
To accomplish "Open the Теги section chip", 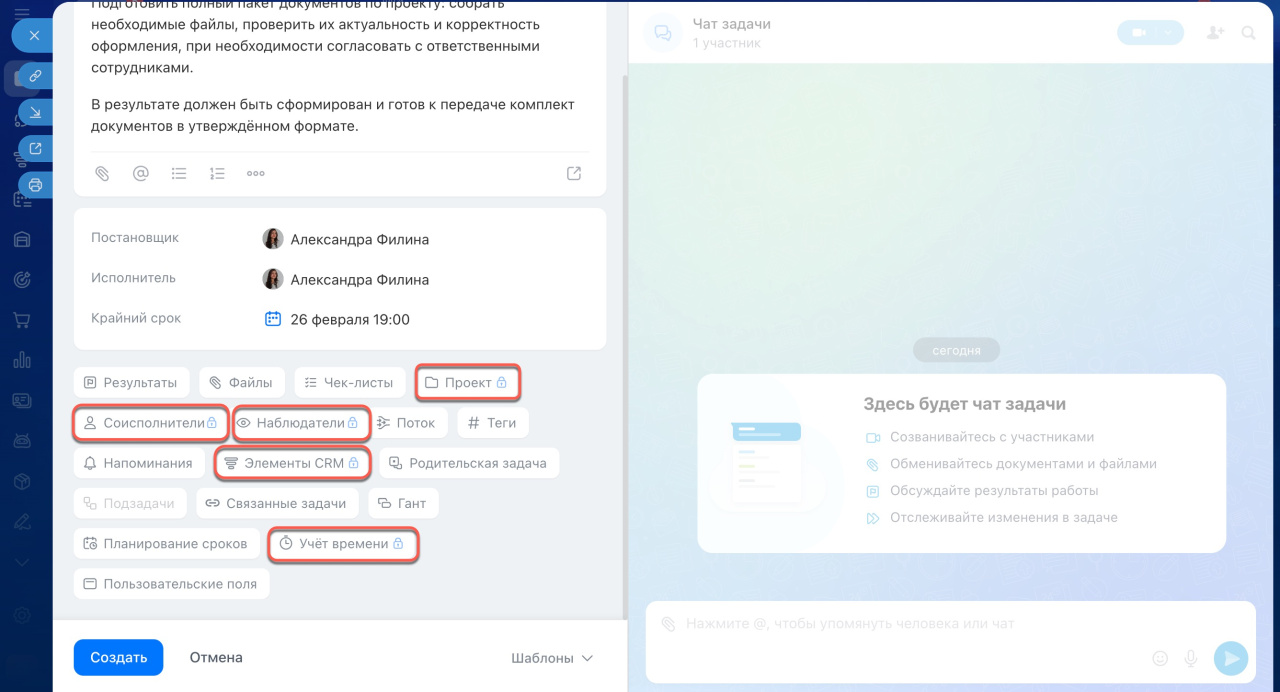I will pos(493,423).
